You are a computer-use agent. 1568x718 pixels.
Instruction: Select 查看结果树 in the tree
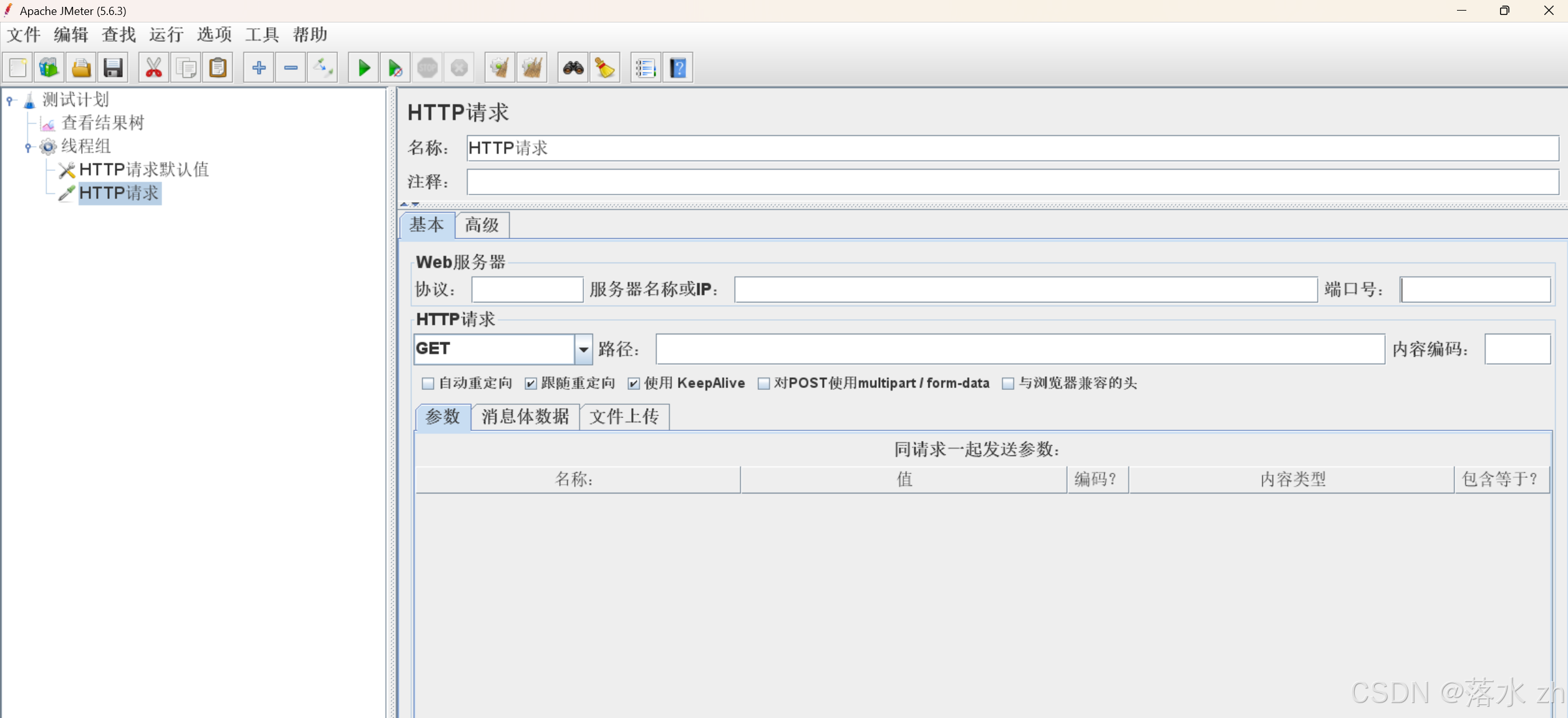click(x=103, y=123)
